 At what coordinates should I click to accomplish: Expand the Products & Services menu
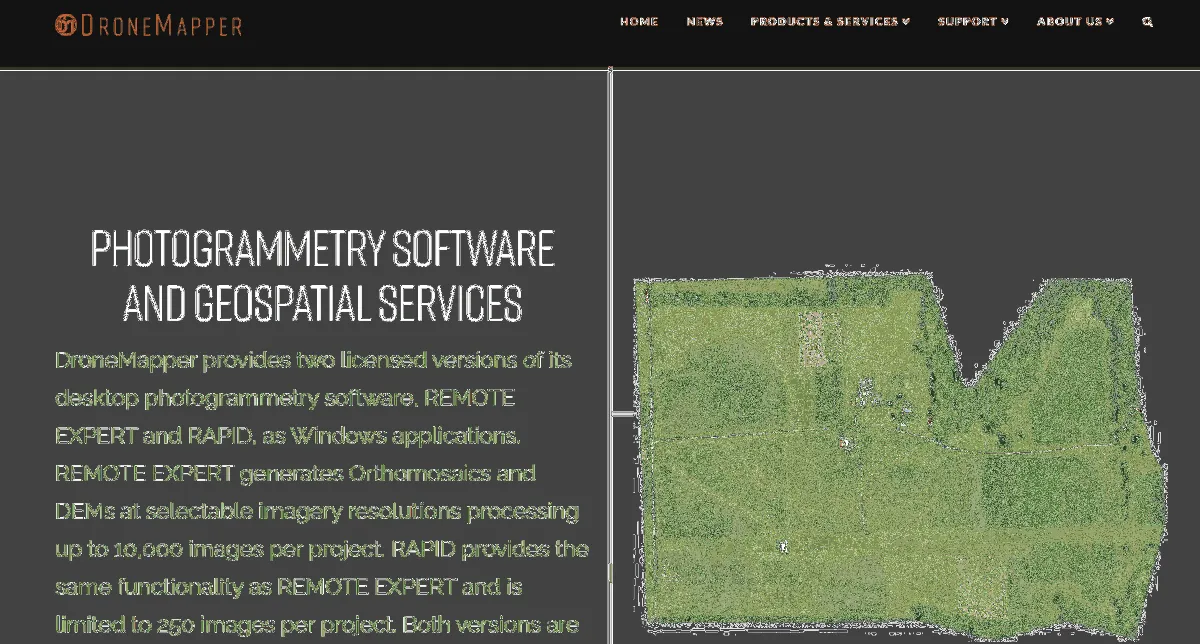point(830,21)
